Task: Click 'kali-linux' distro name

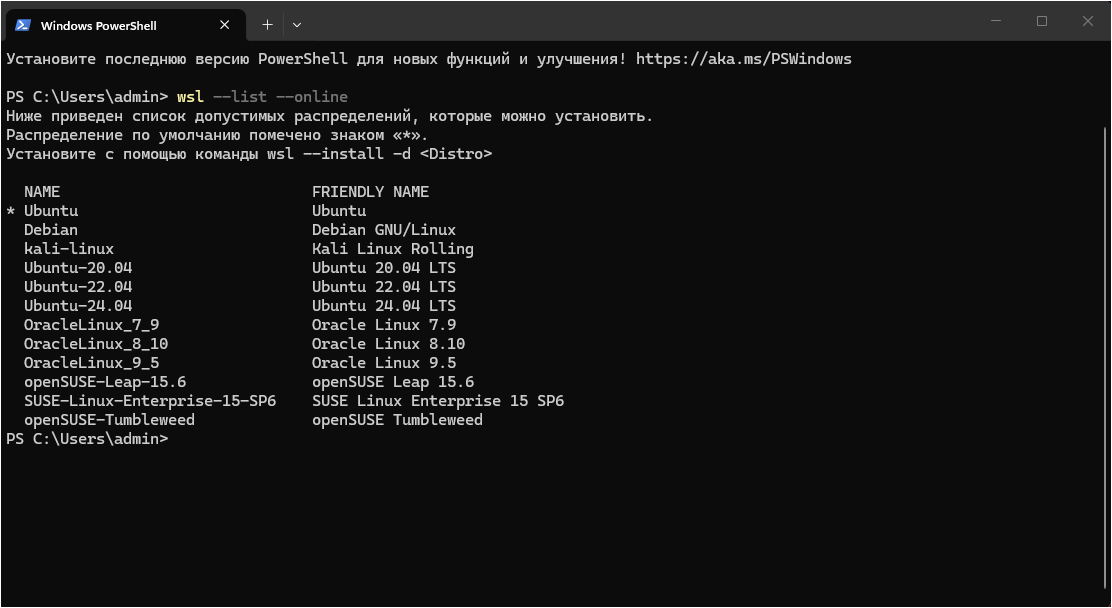Action: [x=69, y=249]
